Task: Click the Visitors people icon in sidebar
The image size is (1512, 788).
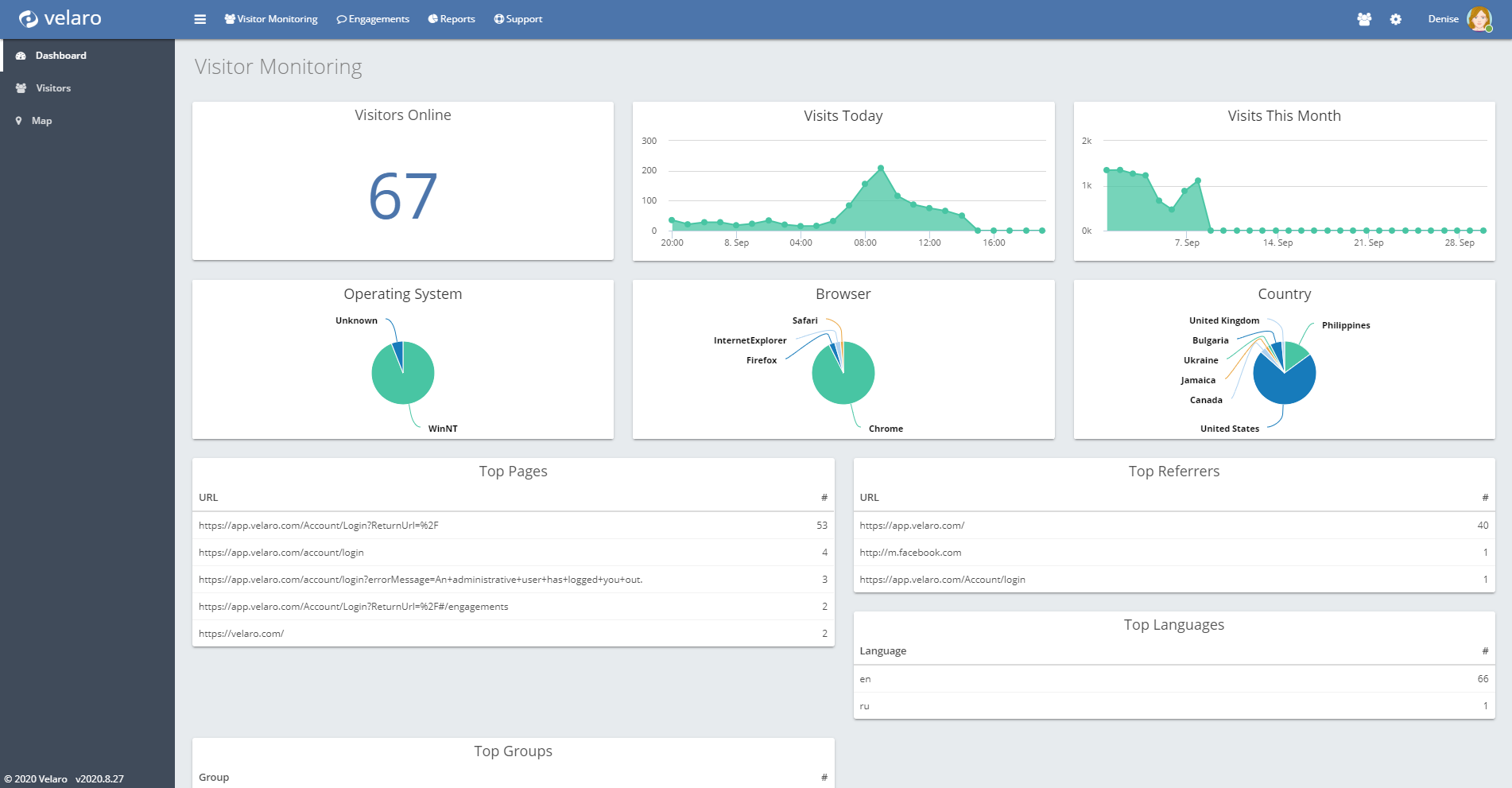Action: [x=21, y=88]
